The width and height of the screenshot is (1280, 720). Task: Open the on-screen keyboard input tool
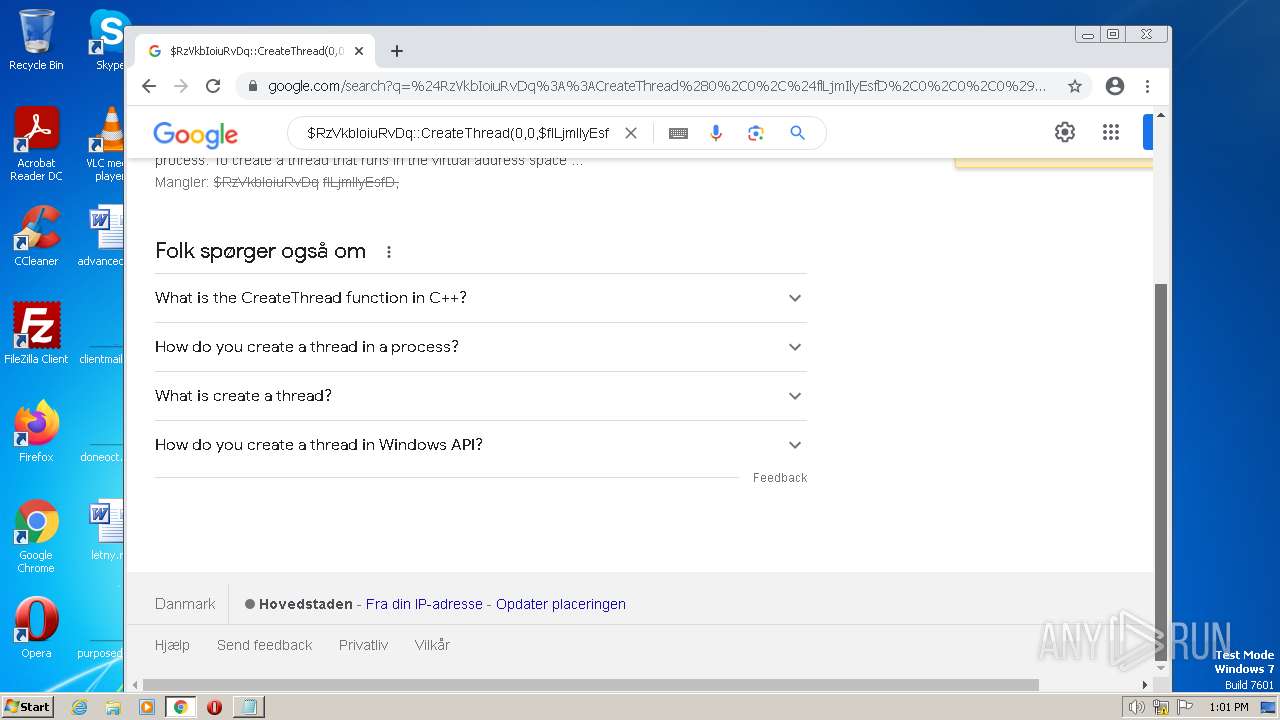pos(678,133)
